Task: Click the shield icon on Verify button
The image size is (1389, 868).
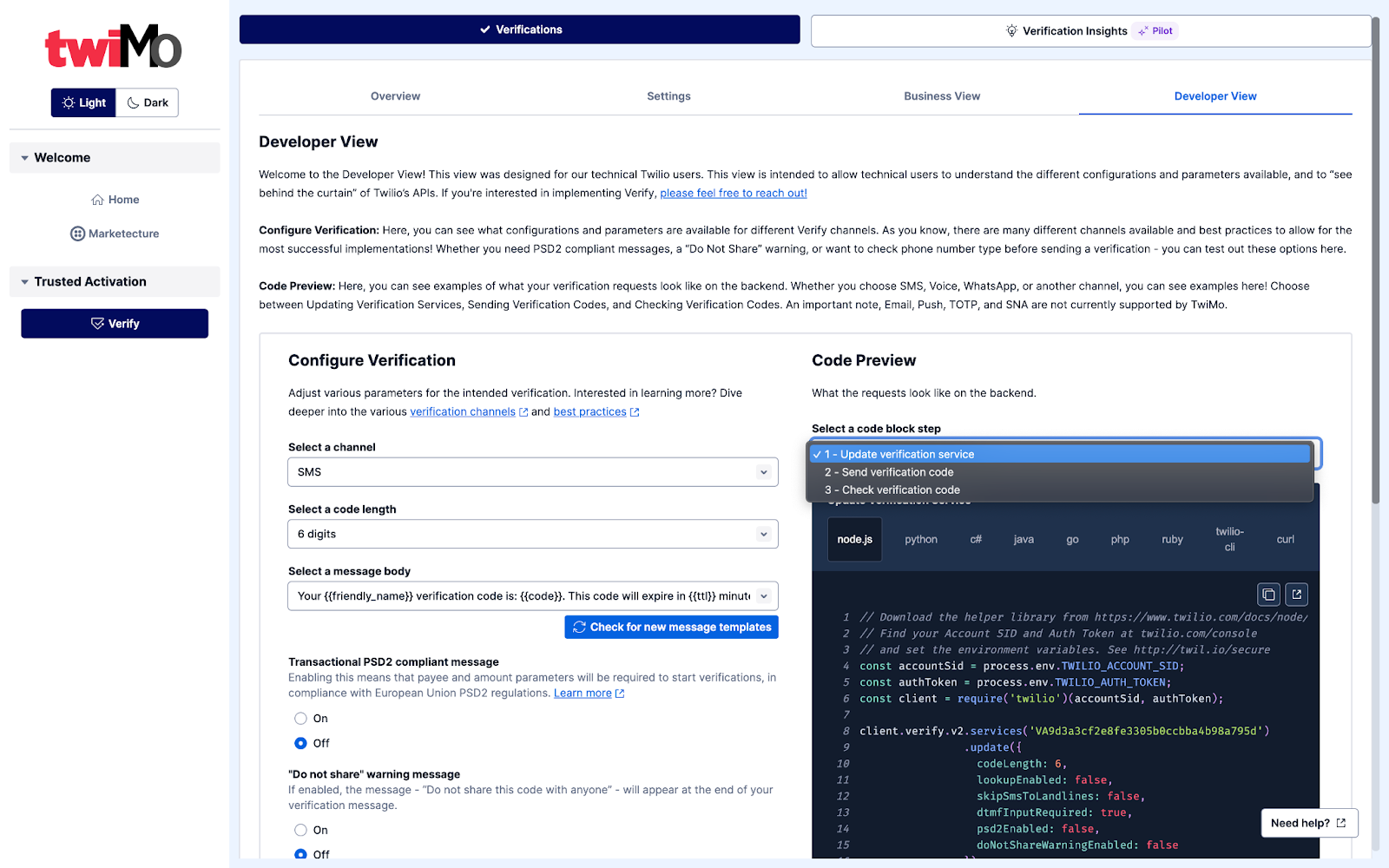Action: (x=97, y=324)
